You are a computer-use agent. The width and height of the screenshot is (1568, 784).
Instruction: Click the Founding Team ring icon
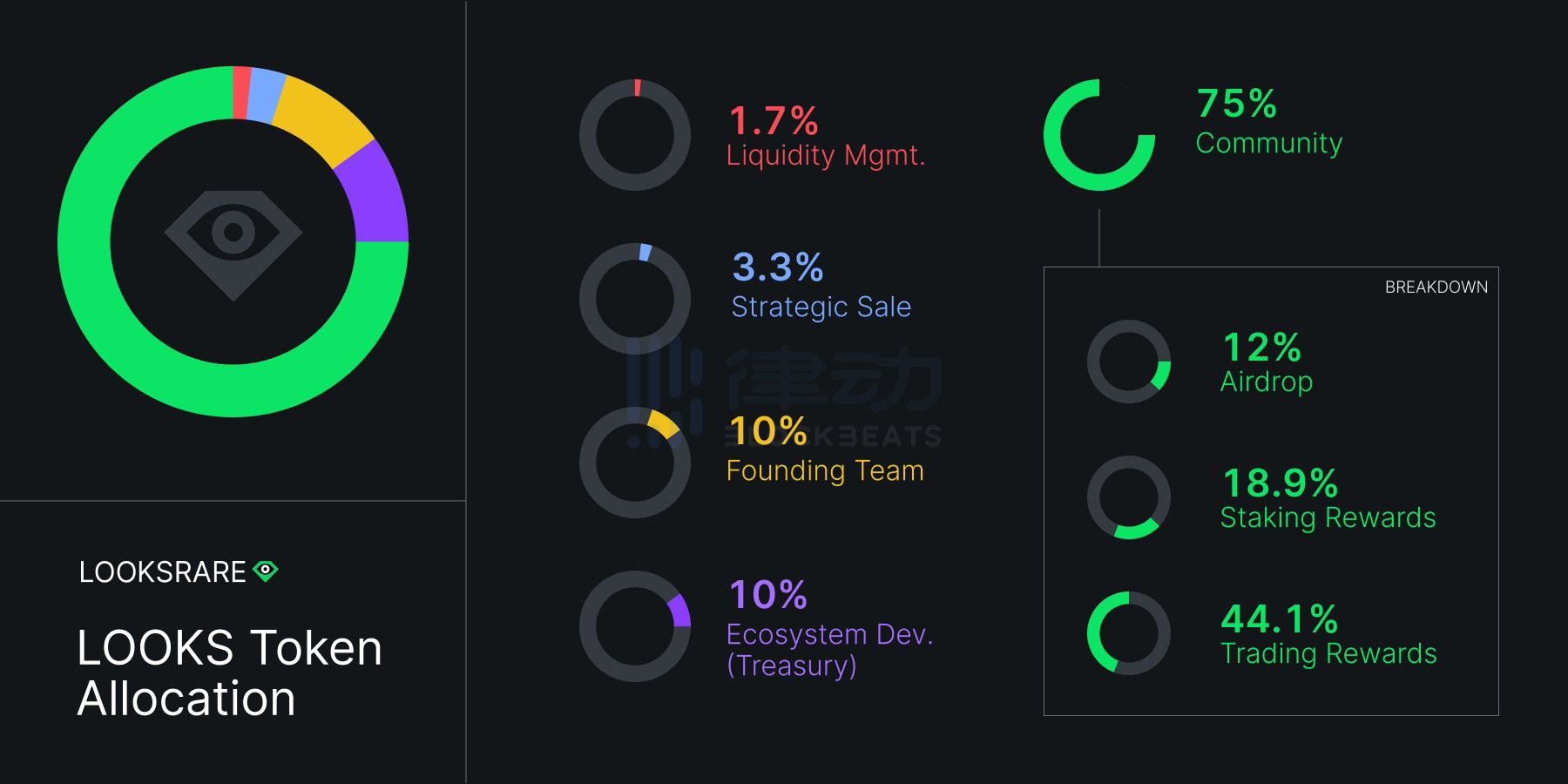[x=635, y=463]
